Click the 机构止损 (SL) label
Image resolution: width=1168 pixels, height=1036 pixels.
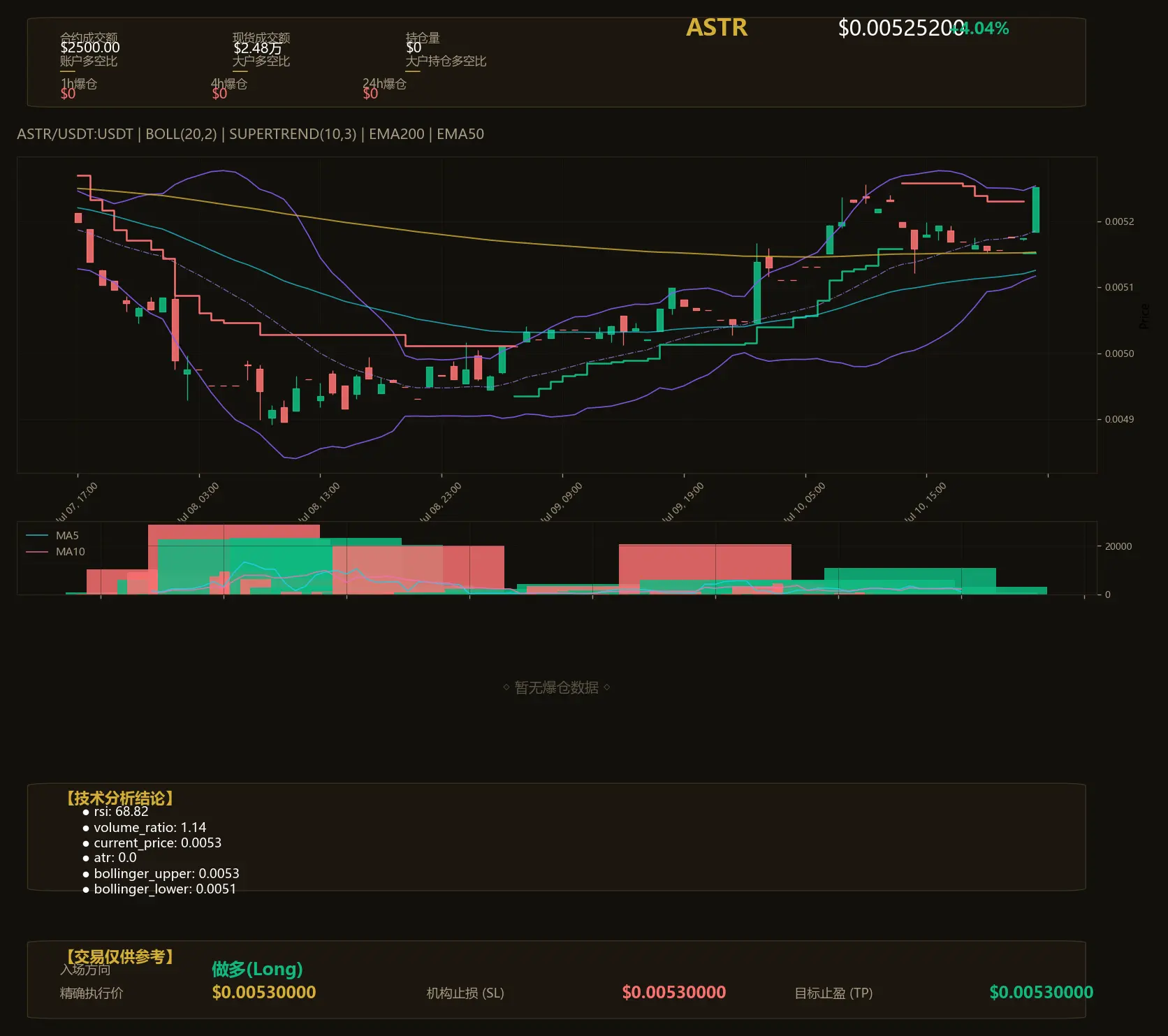point(465,993)
